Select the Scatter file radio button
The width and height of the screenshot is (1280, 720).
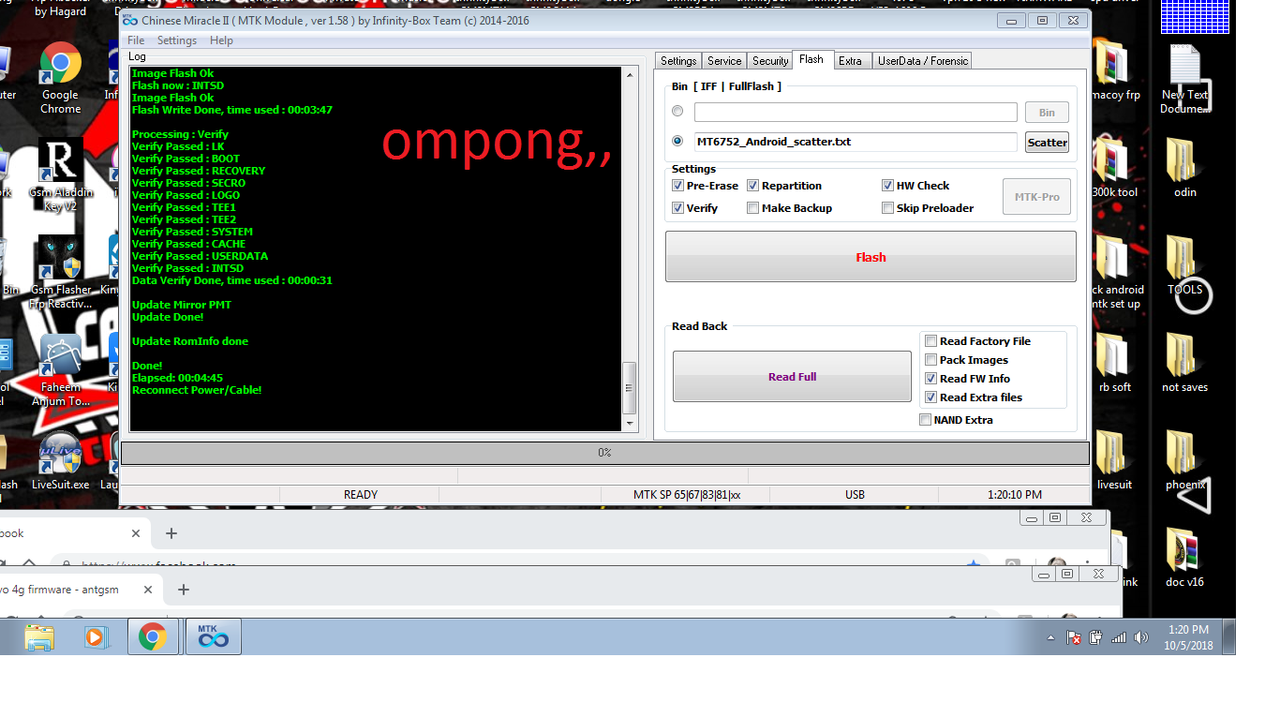click(678, 142)
